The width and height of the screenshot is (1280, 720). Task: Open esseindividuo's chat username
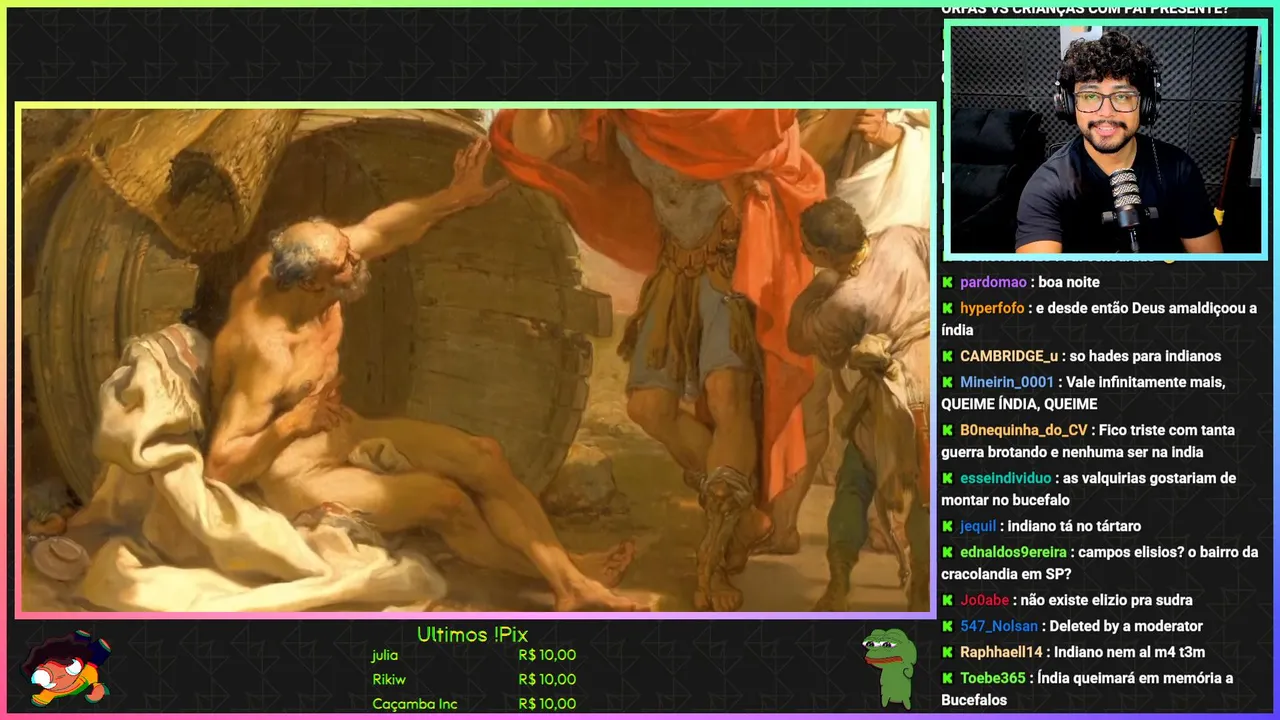tap(1006, 479)
